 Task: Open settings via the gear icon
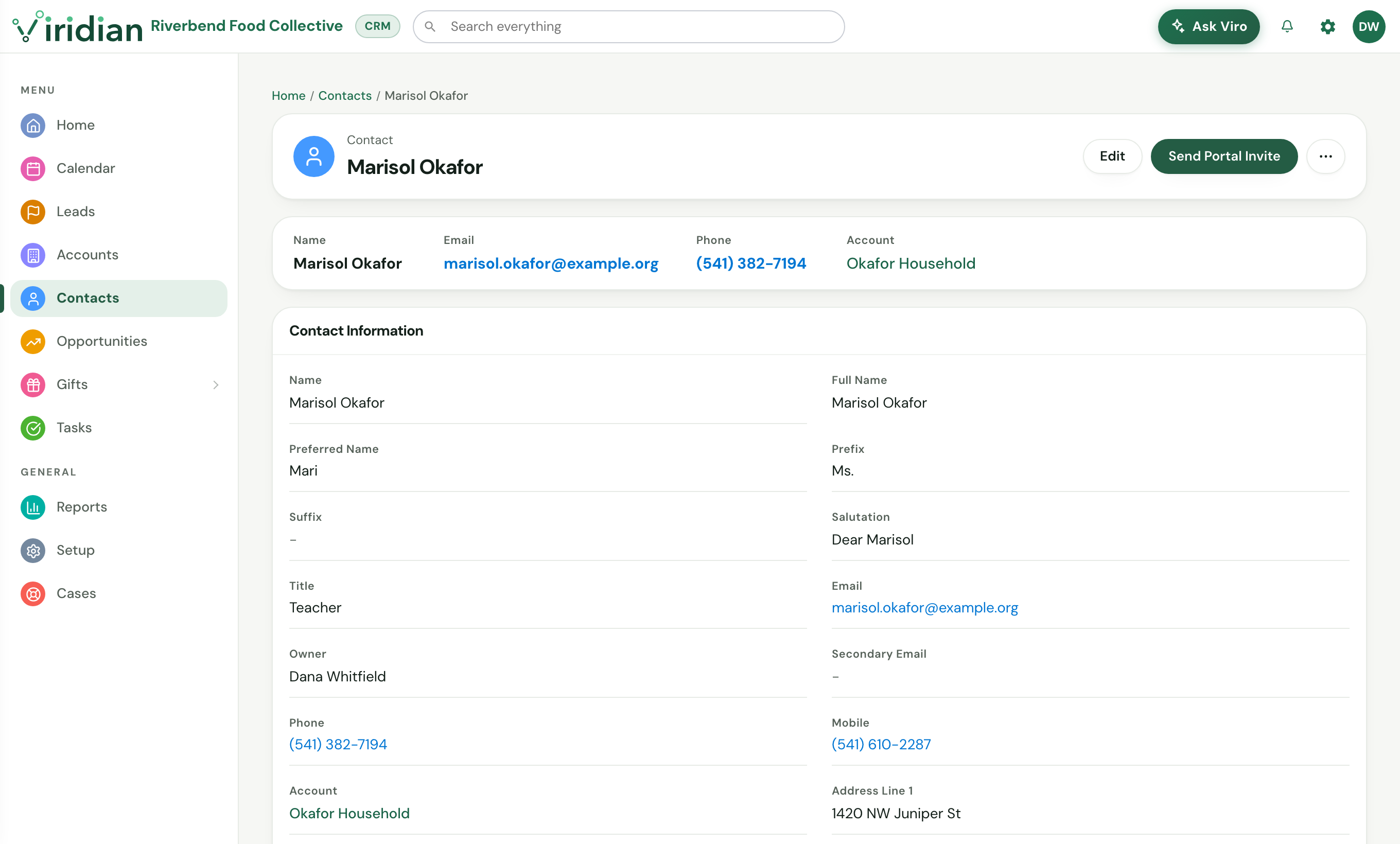click(1327, 27)
